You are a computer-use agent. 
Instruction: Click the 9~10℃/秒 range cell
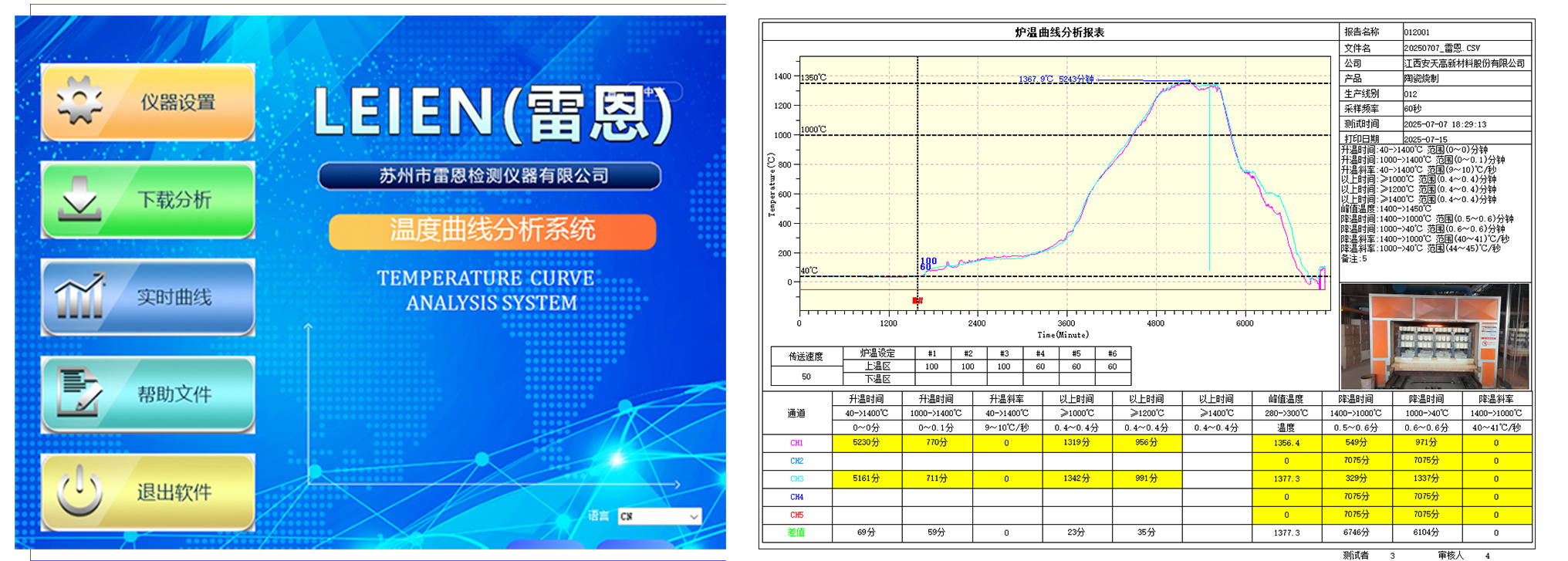1006,428
